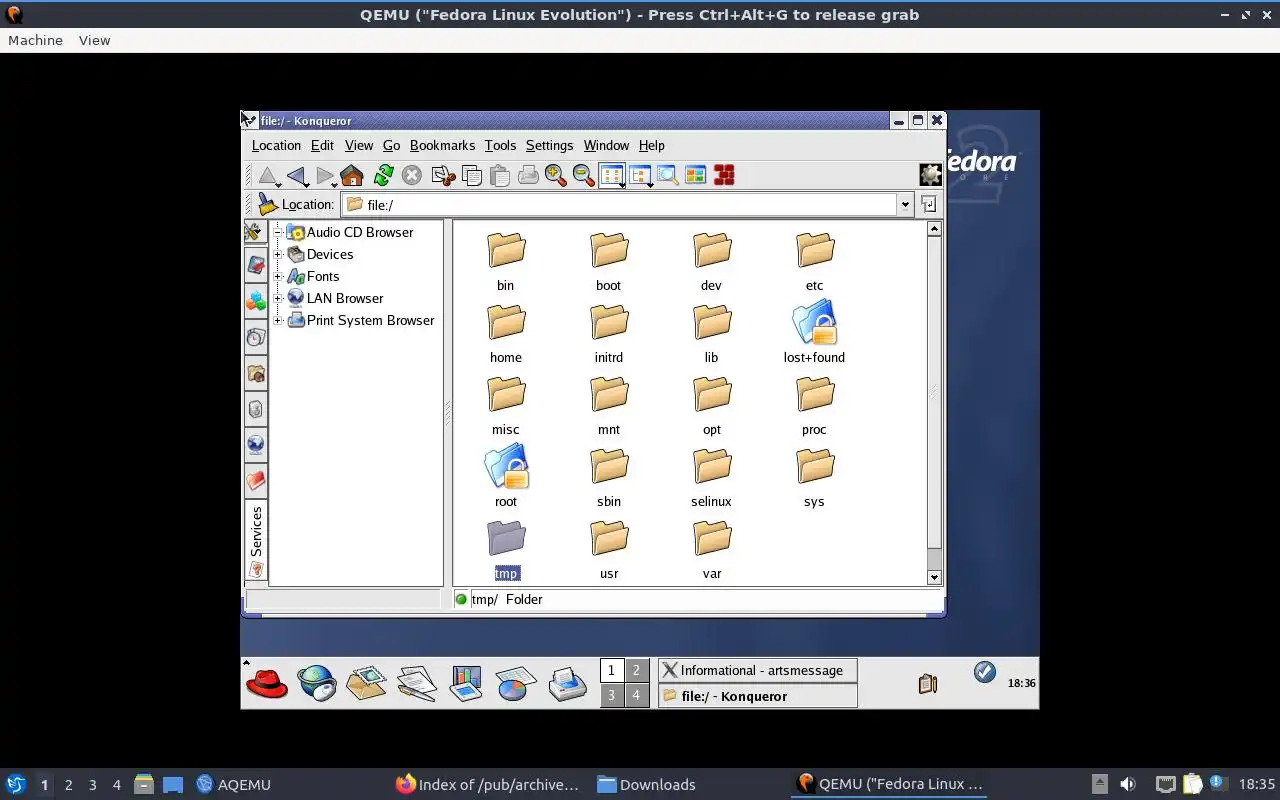
Task: Expand the Devices tree node
Action: click(278, 254)
